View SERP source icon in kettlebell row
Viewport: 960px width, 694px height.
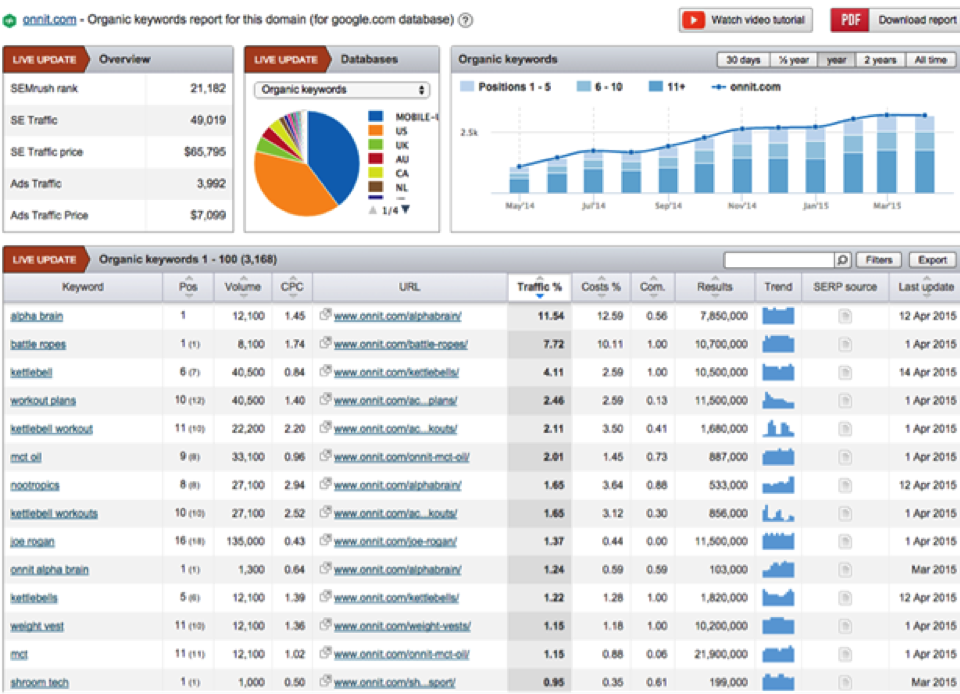click(x=845, y=373)
